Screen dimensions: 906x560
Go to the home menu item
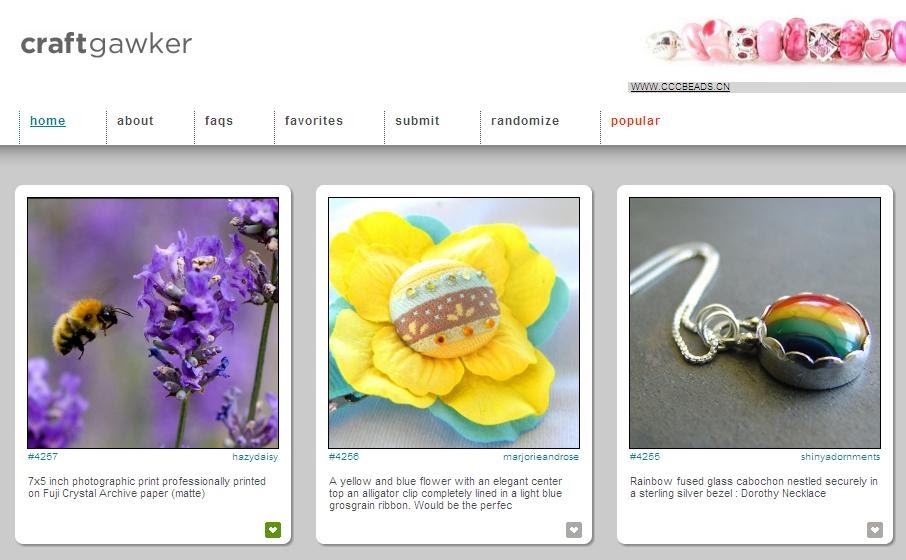pyautogui.click(x=47, y=121)
